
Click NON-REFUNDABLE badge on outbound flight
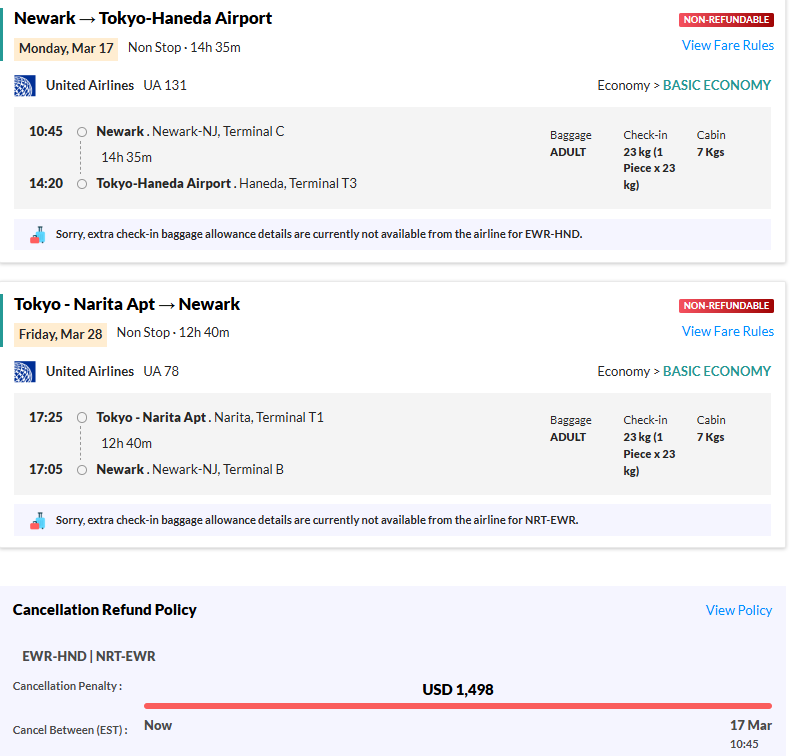coord(726,20)
